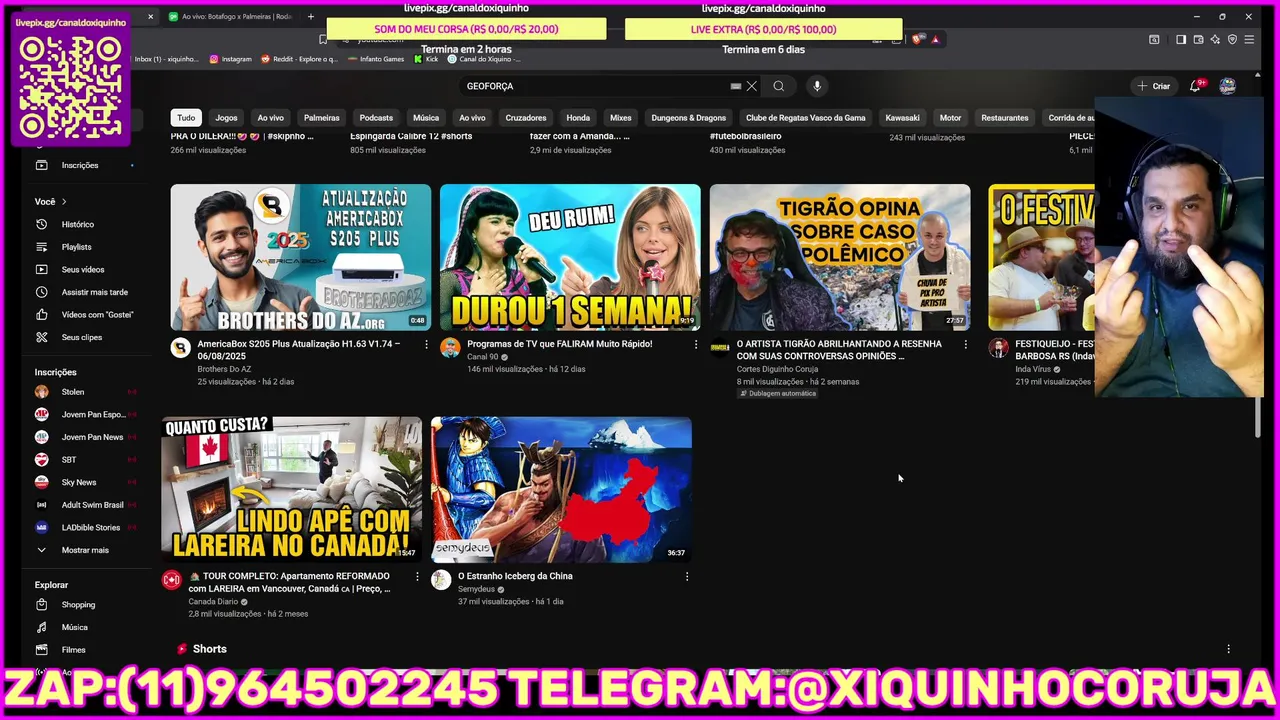Open LADbible Stories subscription

click(x=90, y=527)
